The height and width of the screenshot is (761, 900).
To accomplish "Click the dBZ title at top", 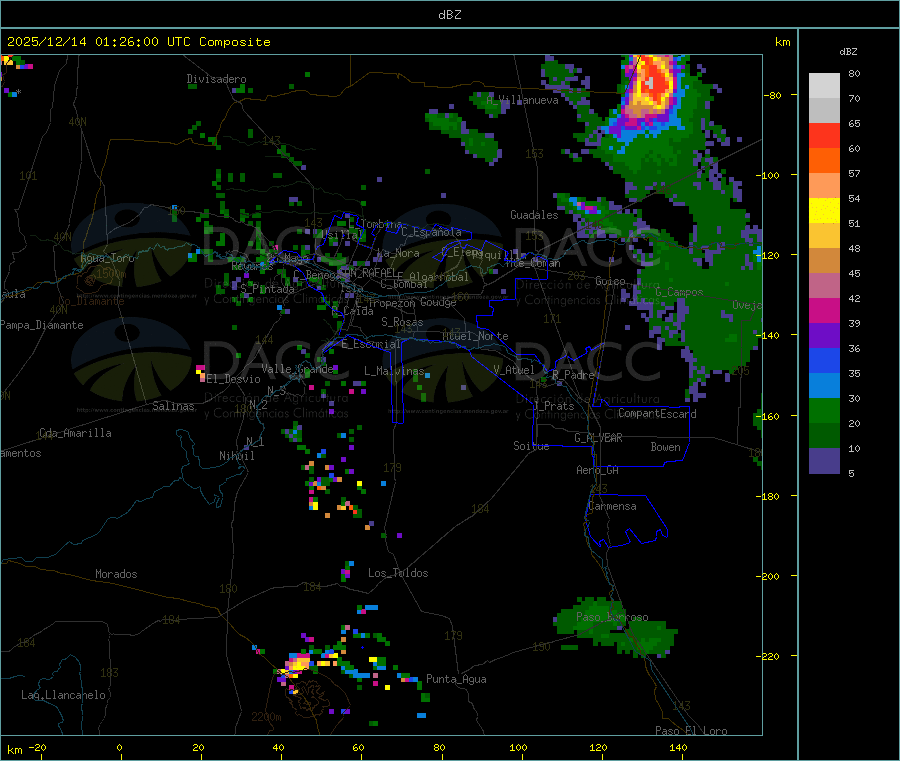I will (x=449, y=15).
